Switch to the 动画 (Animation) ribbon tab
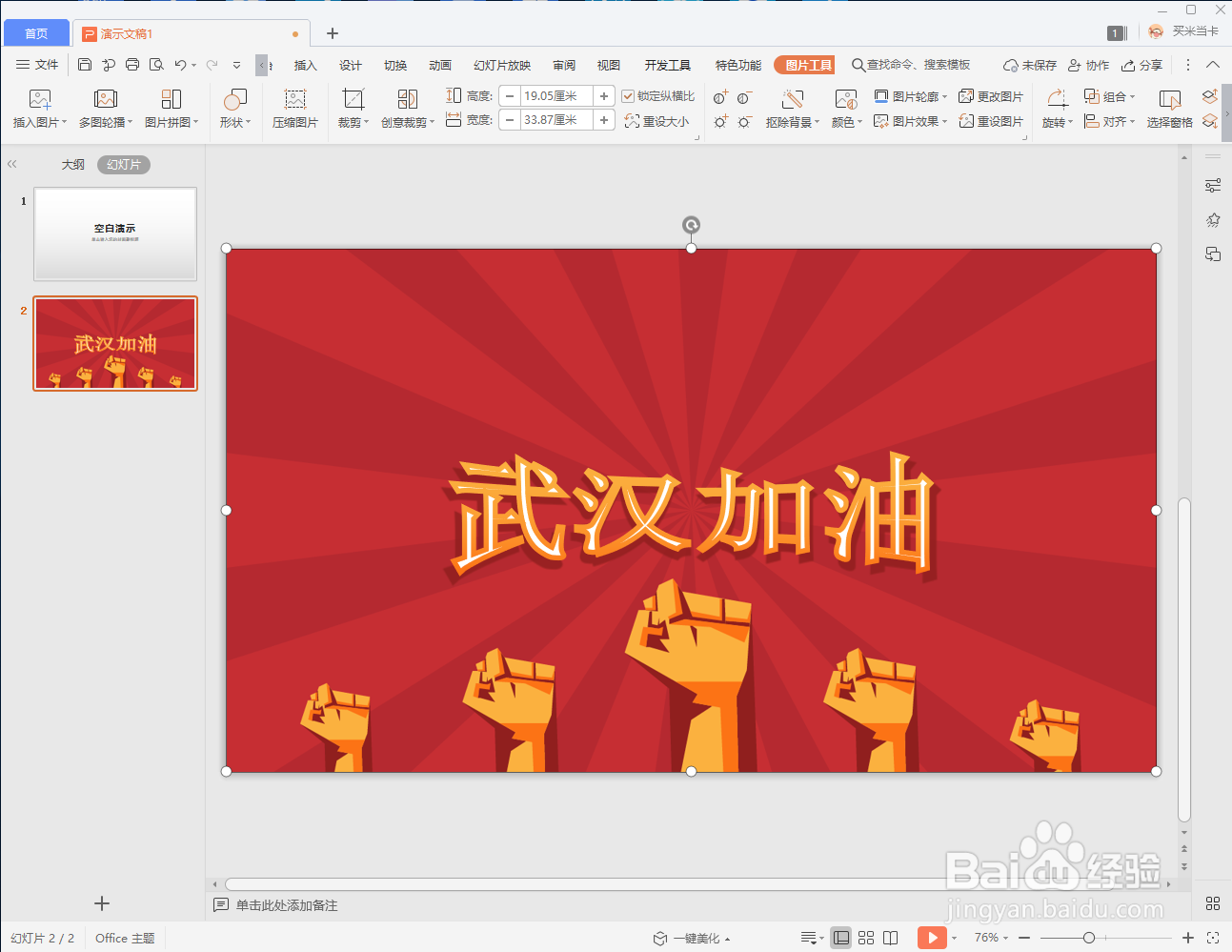The width and height of the screenshot is (1232, 952). coord(439,65)
